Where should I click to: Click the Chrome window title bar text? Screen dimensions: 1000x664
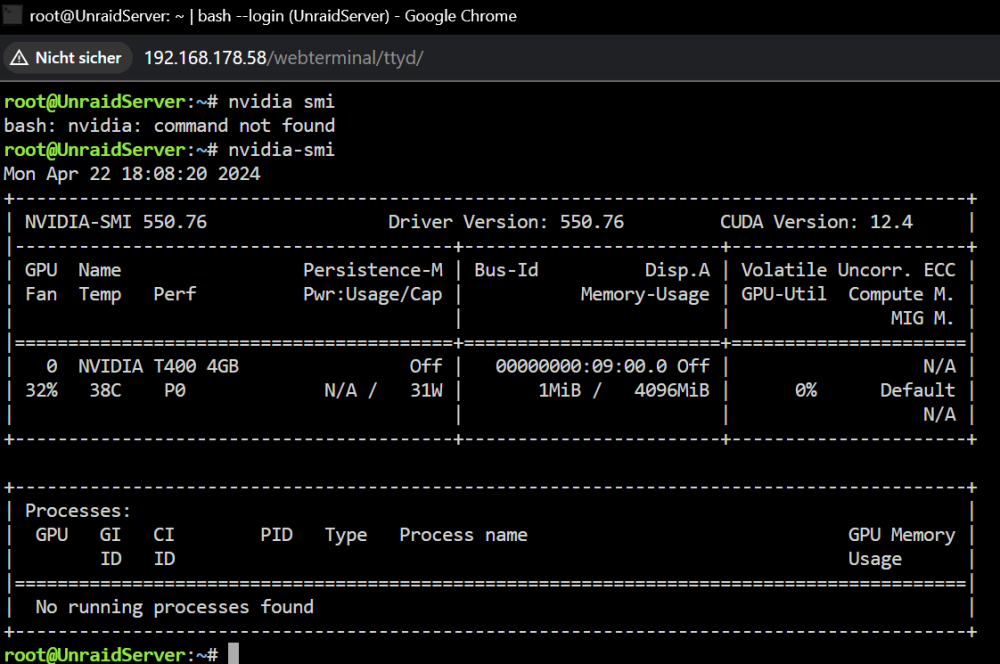point(273,16)
